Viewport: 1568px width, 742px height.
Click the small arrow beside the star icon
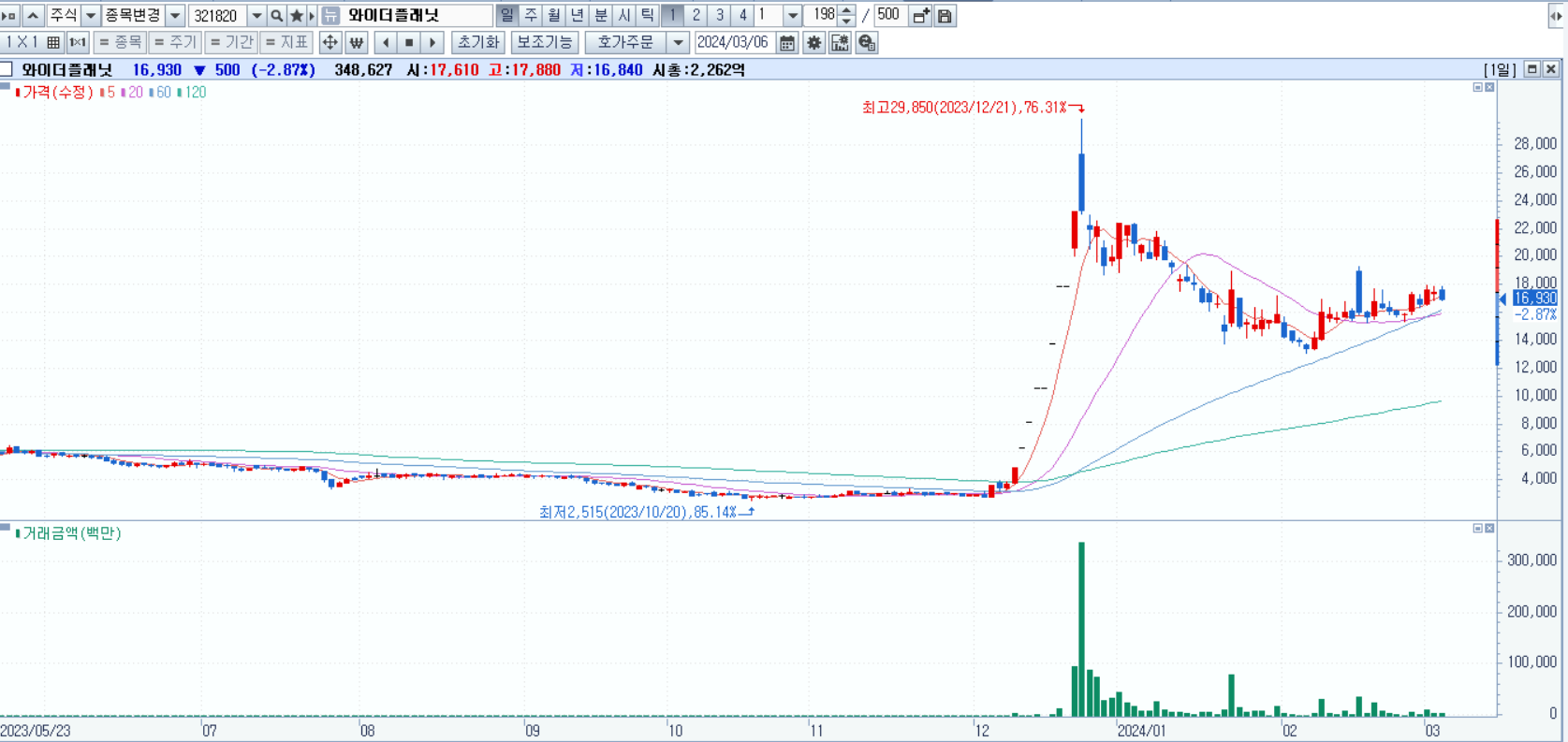[312, 16]
